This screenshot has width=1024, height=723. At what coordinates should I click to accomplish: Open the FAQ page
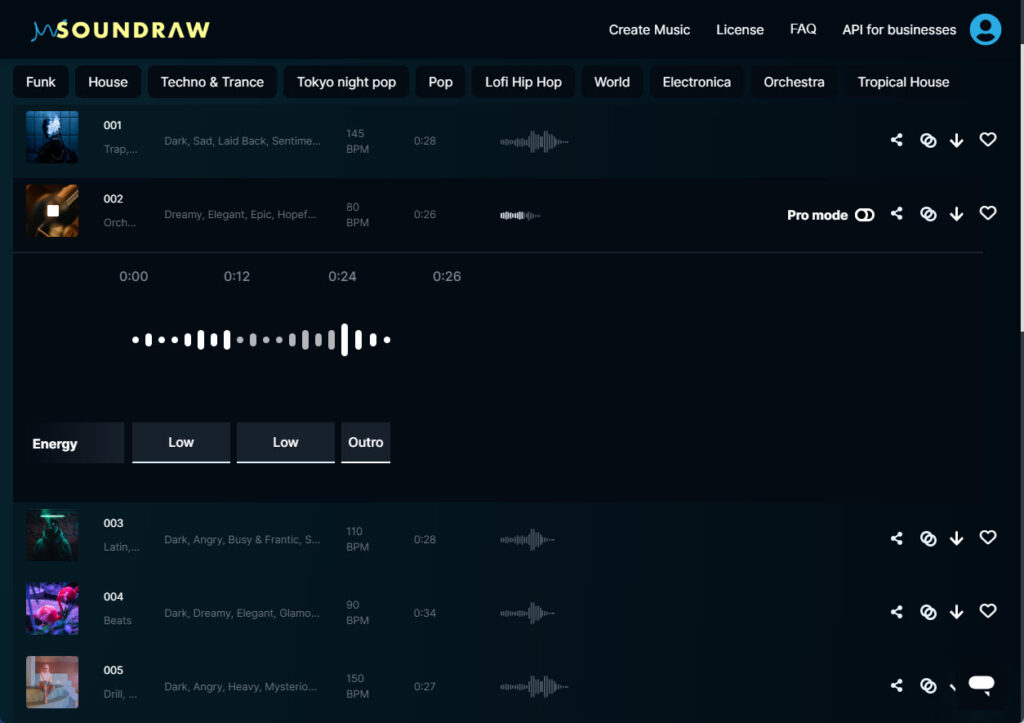[803, 29]
